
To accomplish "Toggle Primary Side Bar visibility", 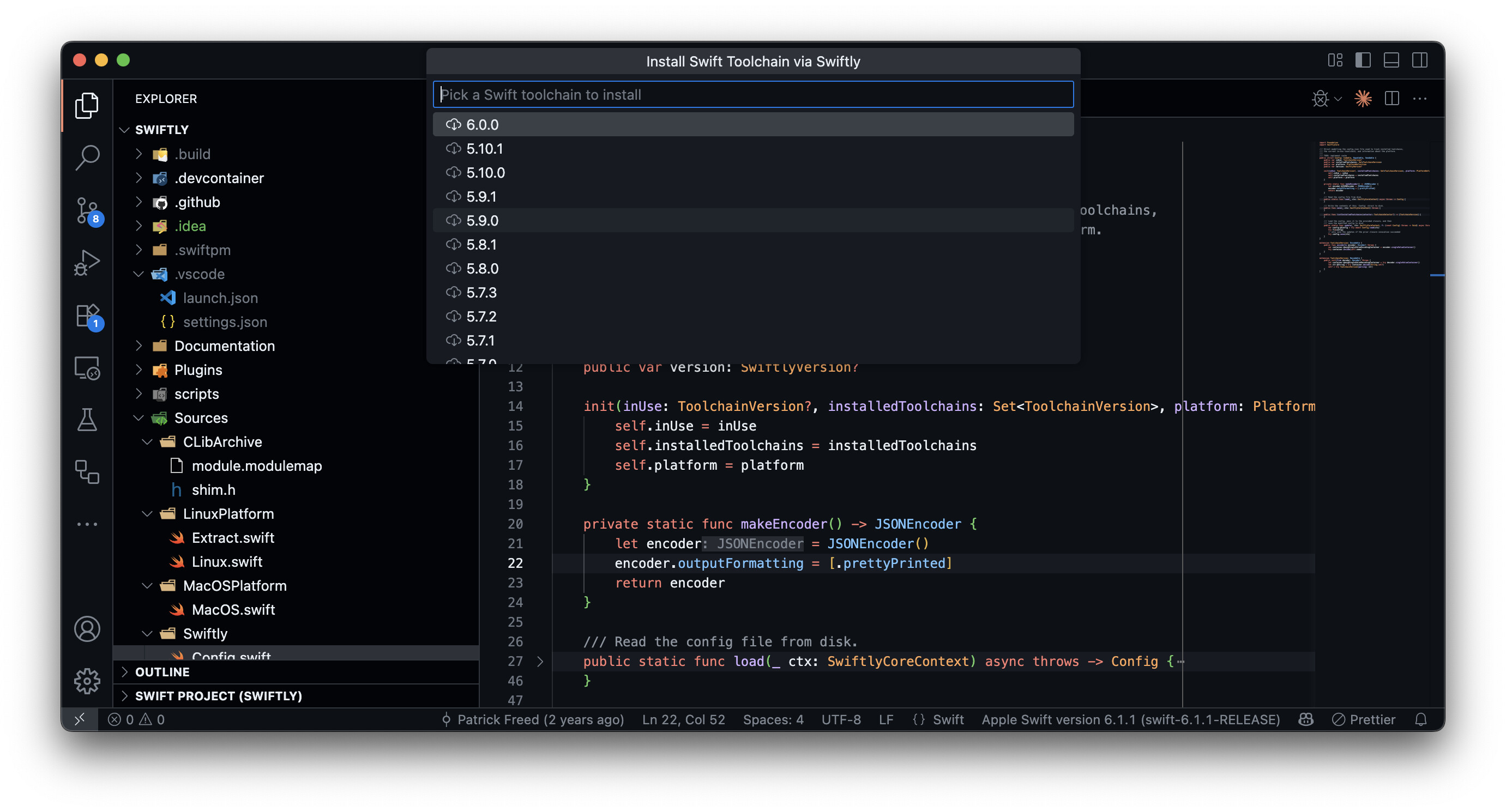I will point(1363,60).
